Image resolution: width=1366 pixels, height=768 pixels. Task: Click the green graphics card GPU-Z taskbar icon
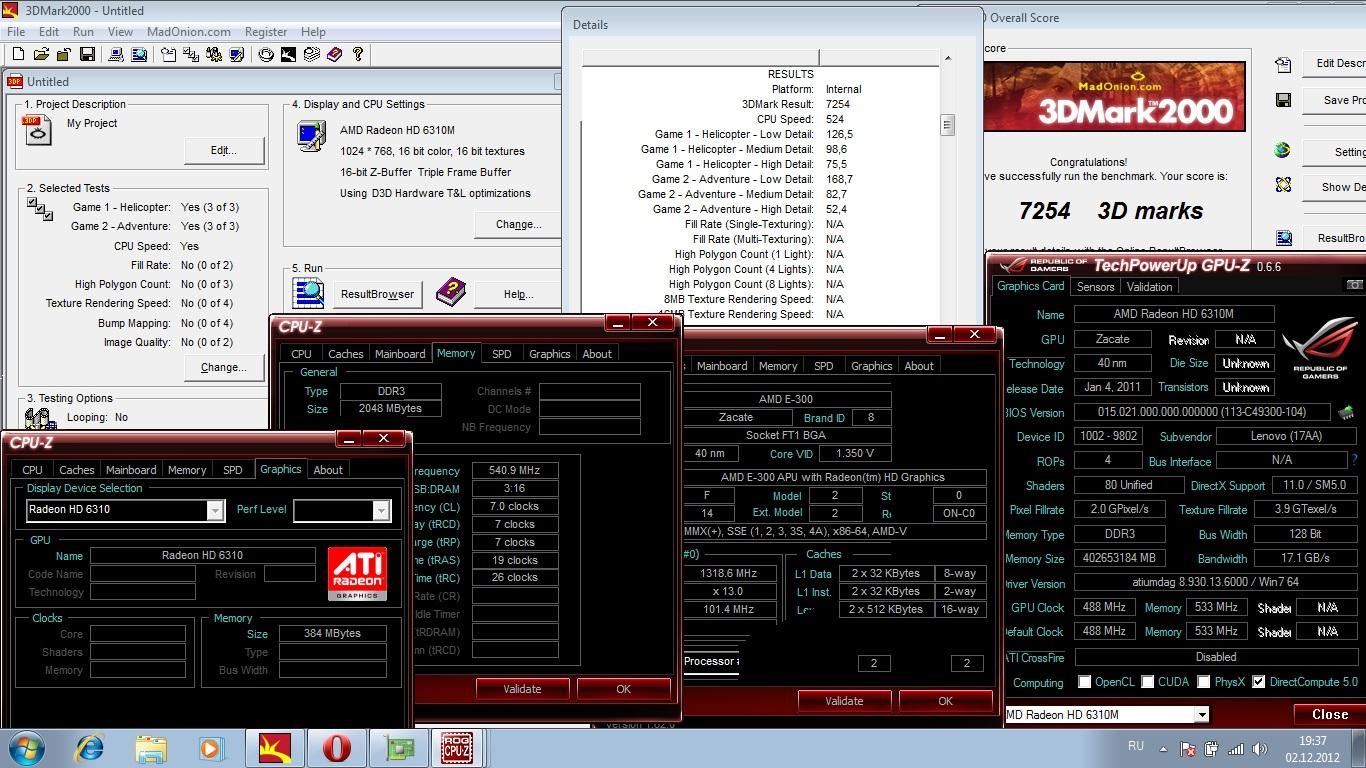coord(399,748)
